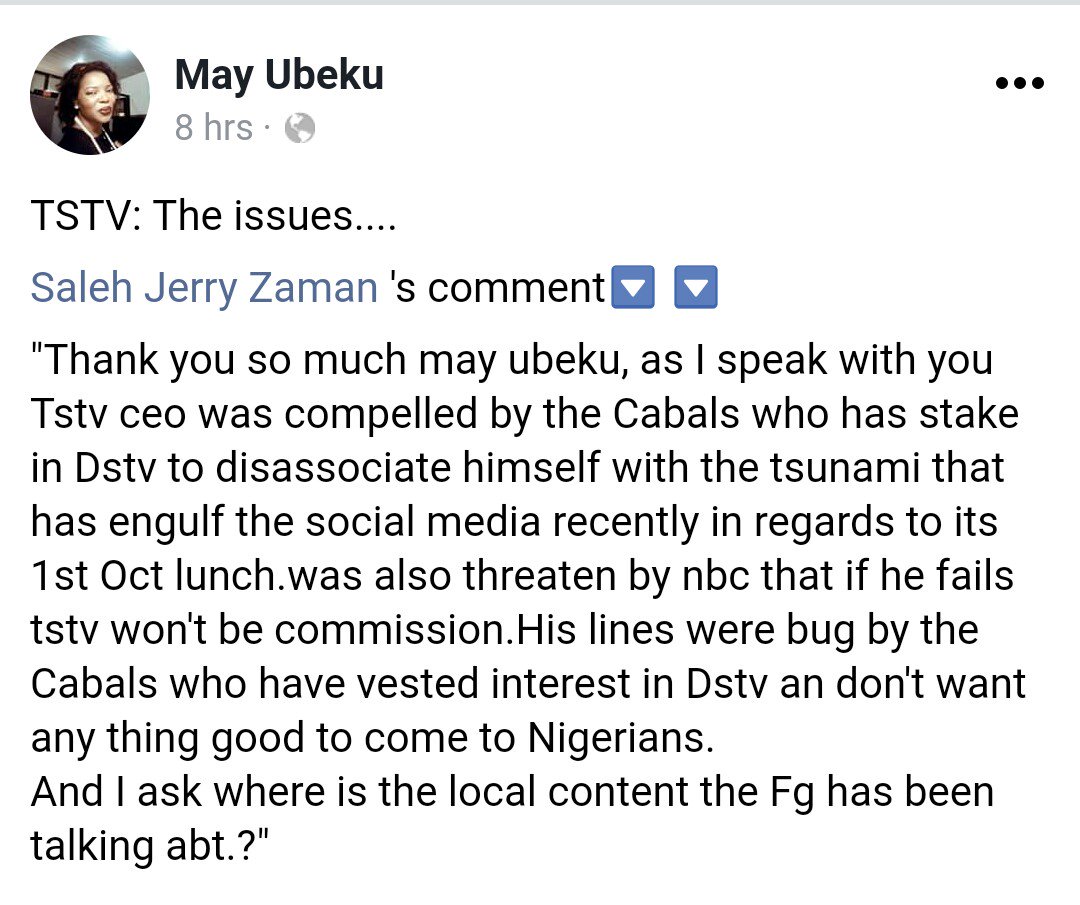Click the "8 hrs" post timestamp
Image resolution: width=1080 pixels, height=905 pixels.
214,128
